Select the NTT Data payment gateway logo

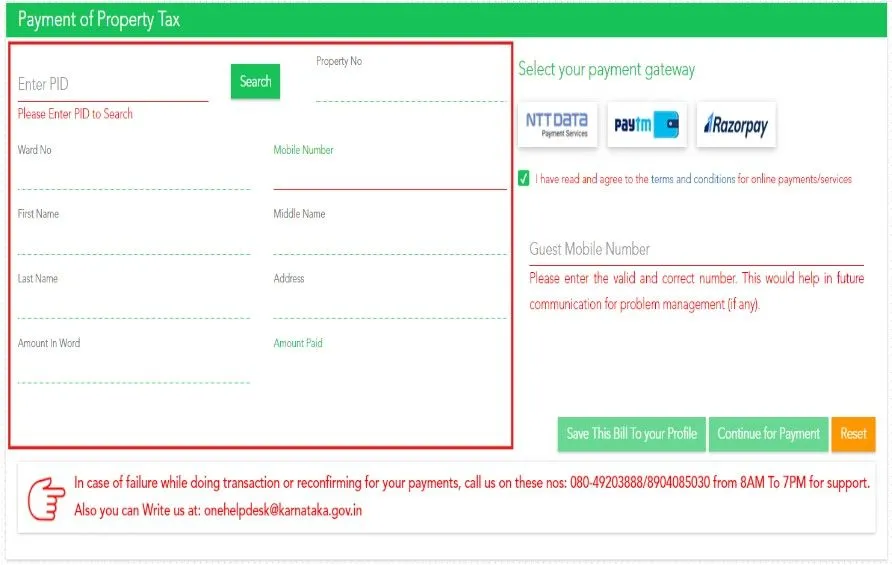click(x=557, y=125)
